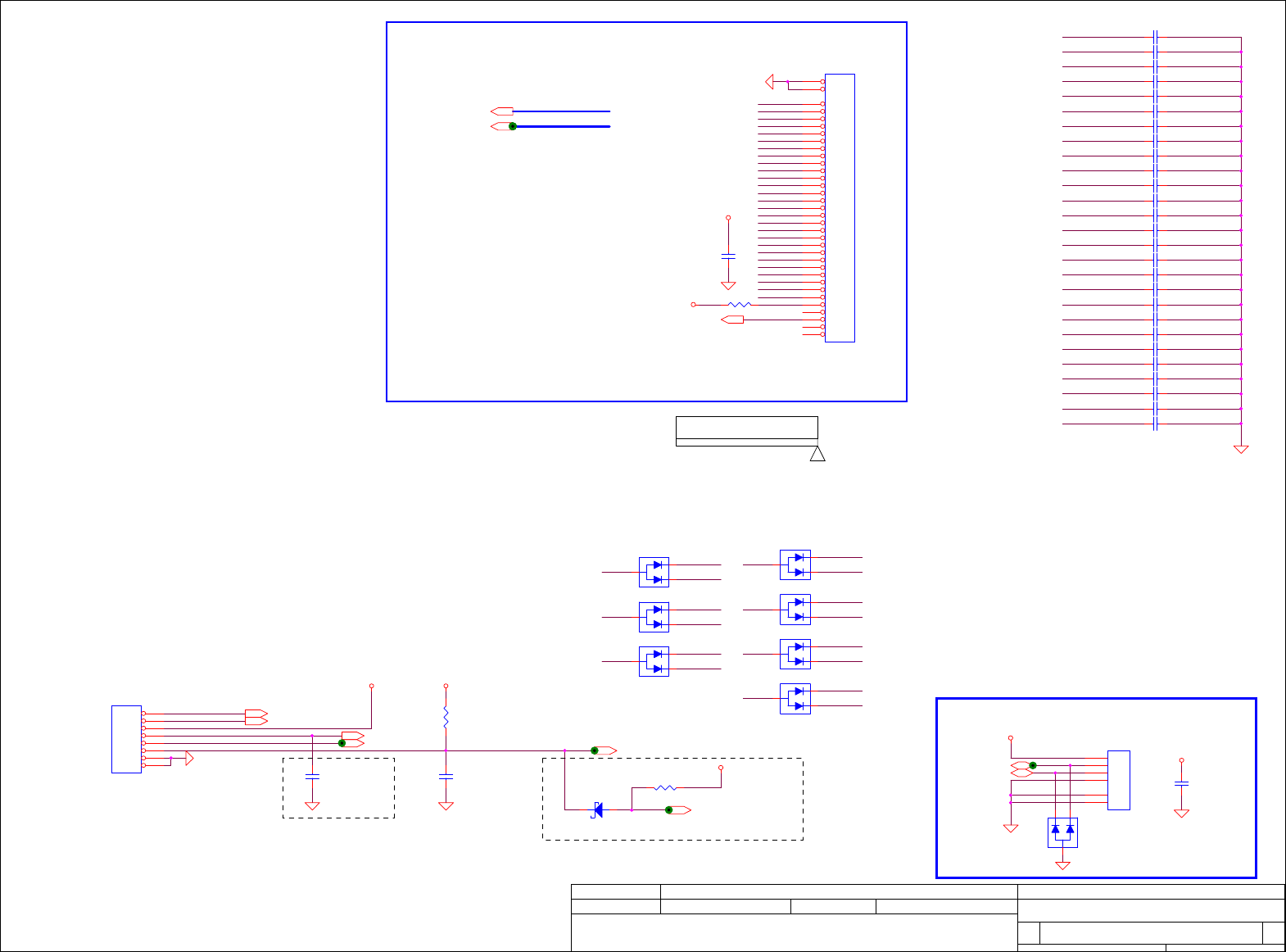Select the dual-diode package in bottom-right blue frame
1286x952 pixels.
pyautogui.click(x=1063, y=832)
